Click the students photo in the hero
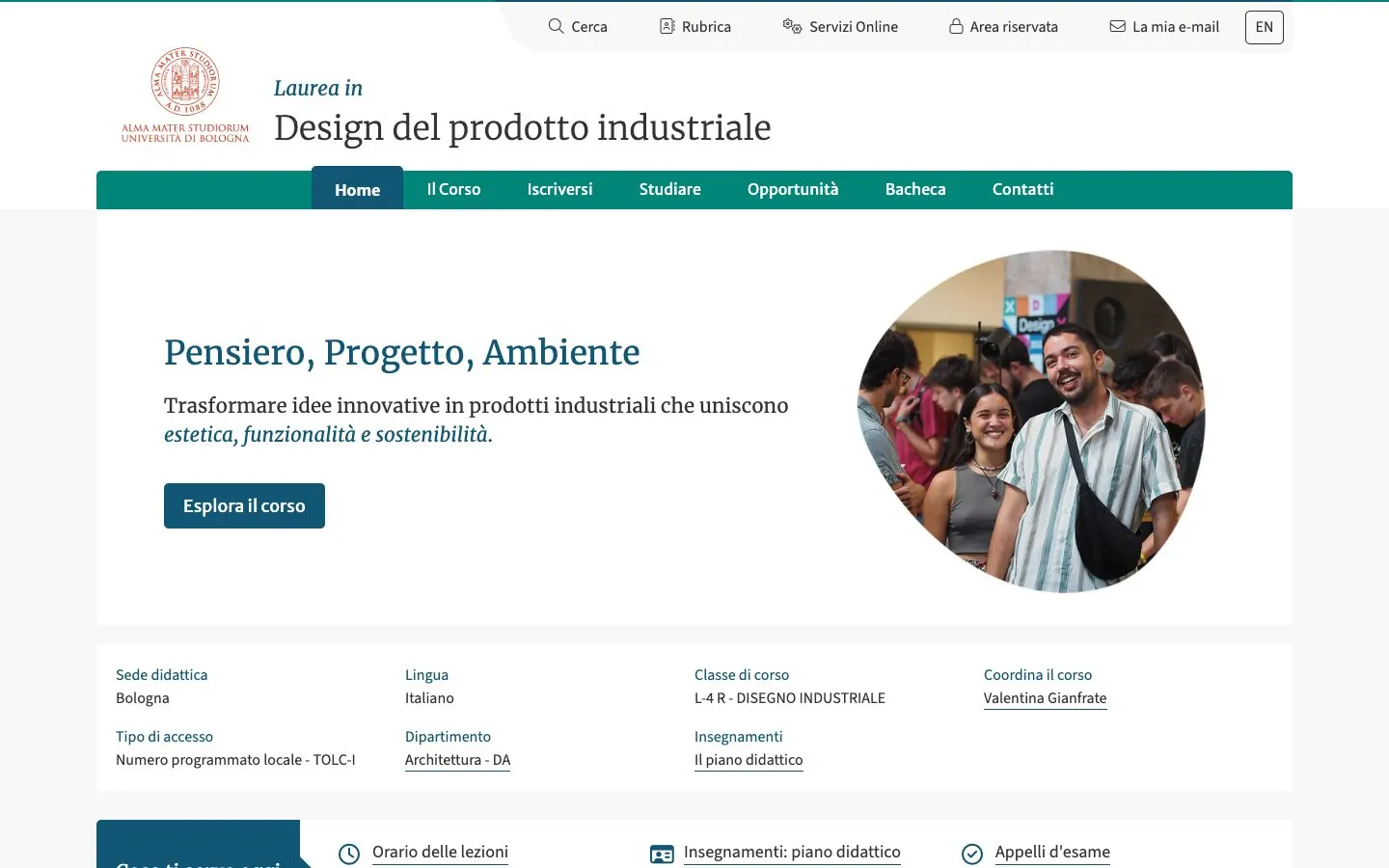The height and width of the screenshot is (868, 1389). [1031, 420]
